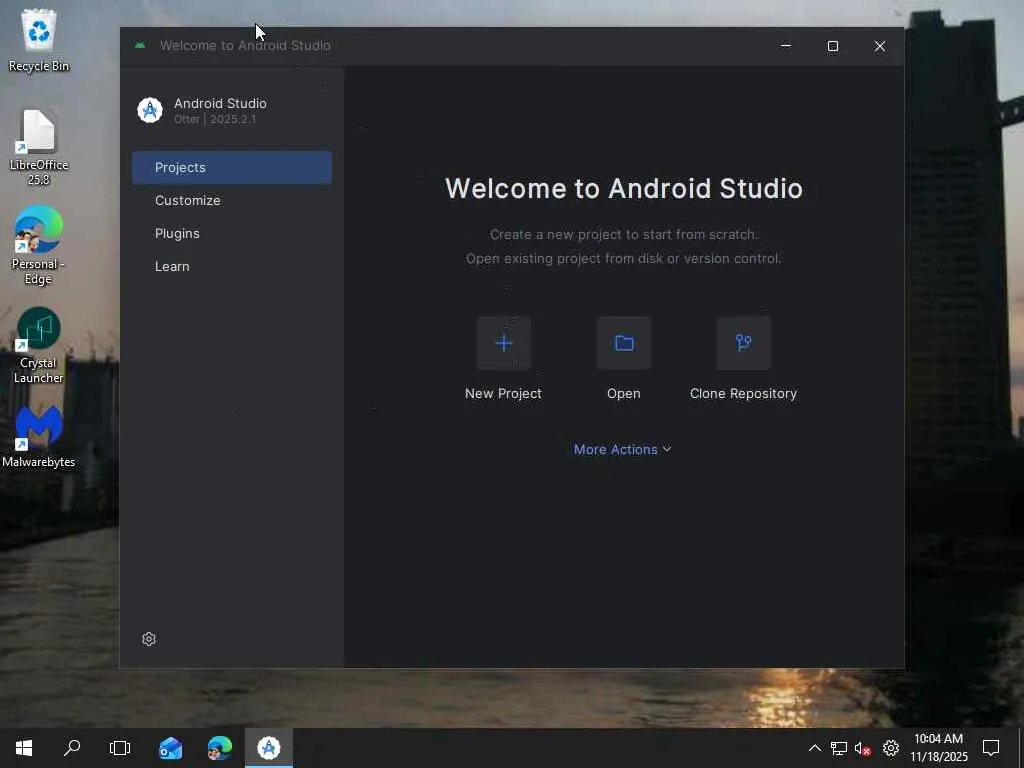Click the Android icon in the title bar
Screen dimensions: 1024x768
point(140,45)
